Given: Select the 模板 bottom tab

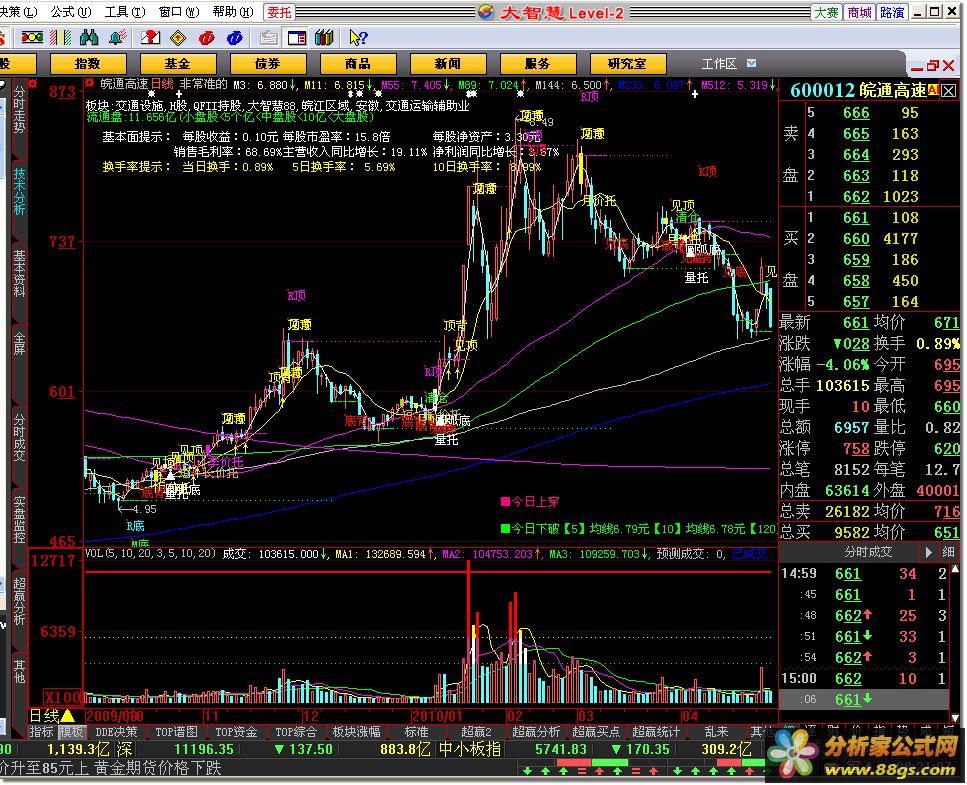Looking at the screenshot, I should [70, 732].
